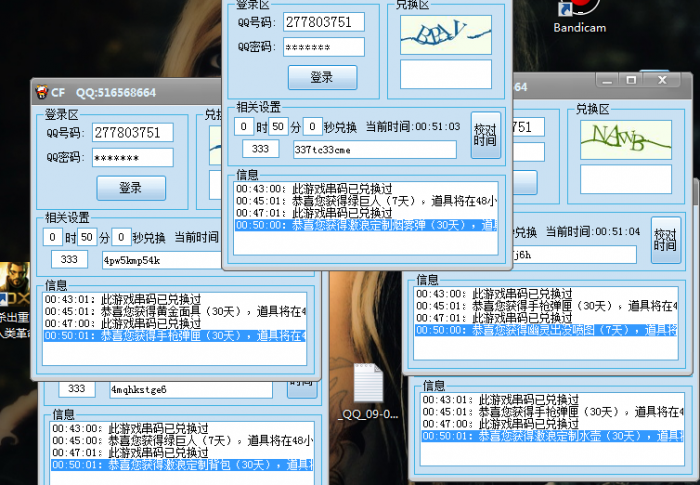The width and height of the screenshot is (700, 485).
Task: Click the CF icon in QQ:516568664 title bar
Action: coord(42,92)
